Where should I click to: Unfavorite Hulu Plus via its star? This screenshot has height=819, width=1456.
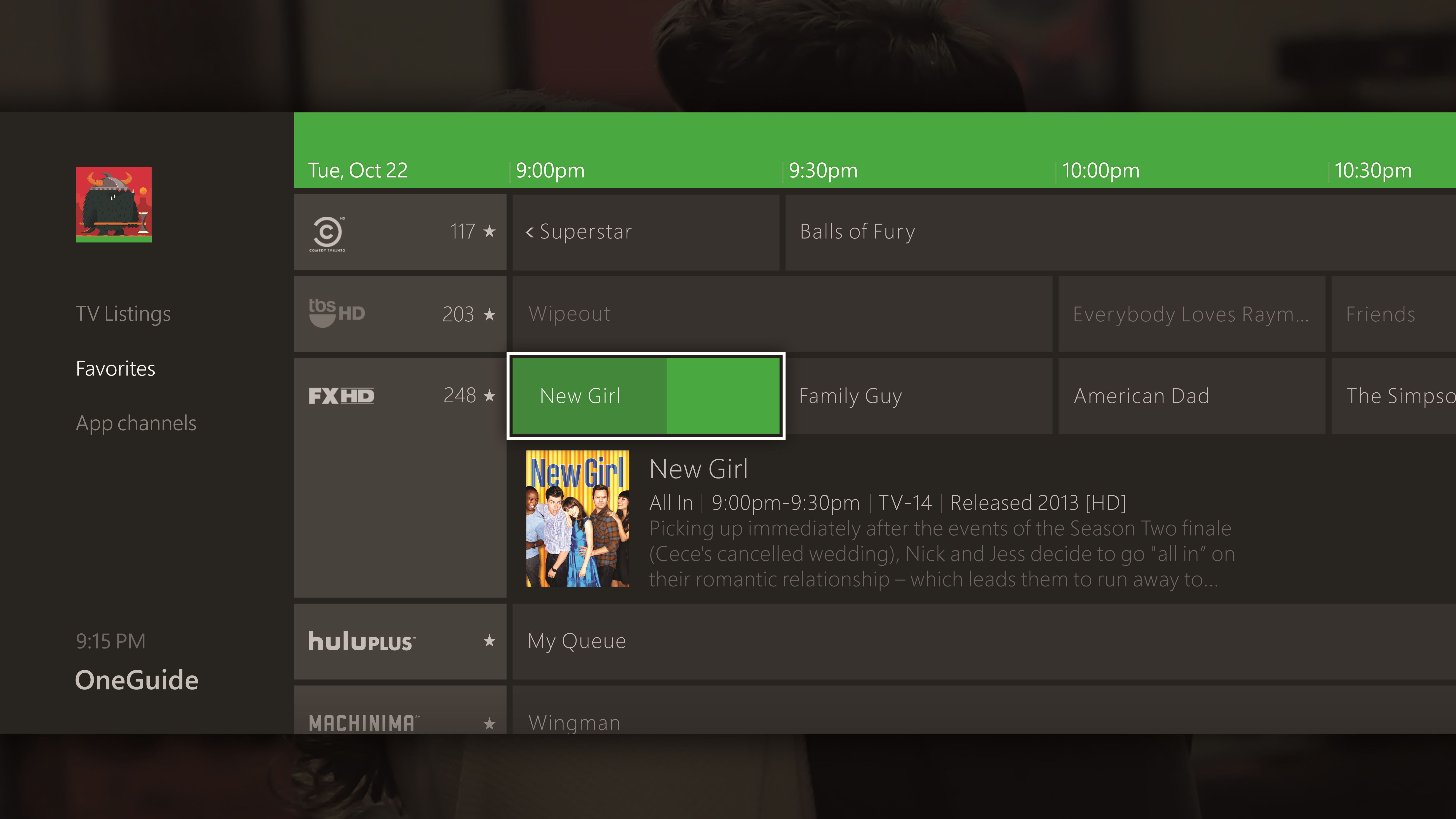pos(489,641)
